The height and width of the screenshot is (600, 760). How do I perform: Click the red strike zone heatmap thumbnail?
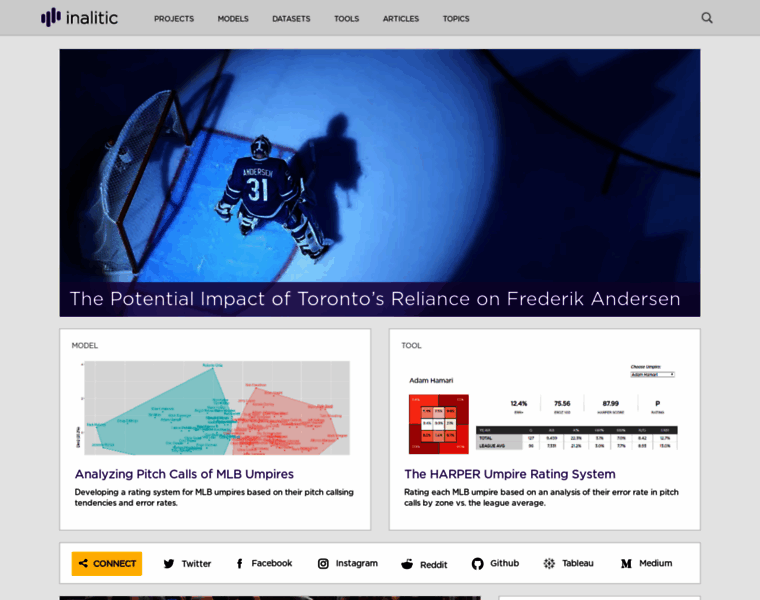[439, 424]
